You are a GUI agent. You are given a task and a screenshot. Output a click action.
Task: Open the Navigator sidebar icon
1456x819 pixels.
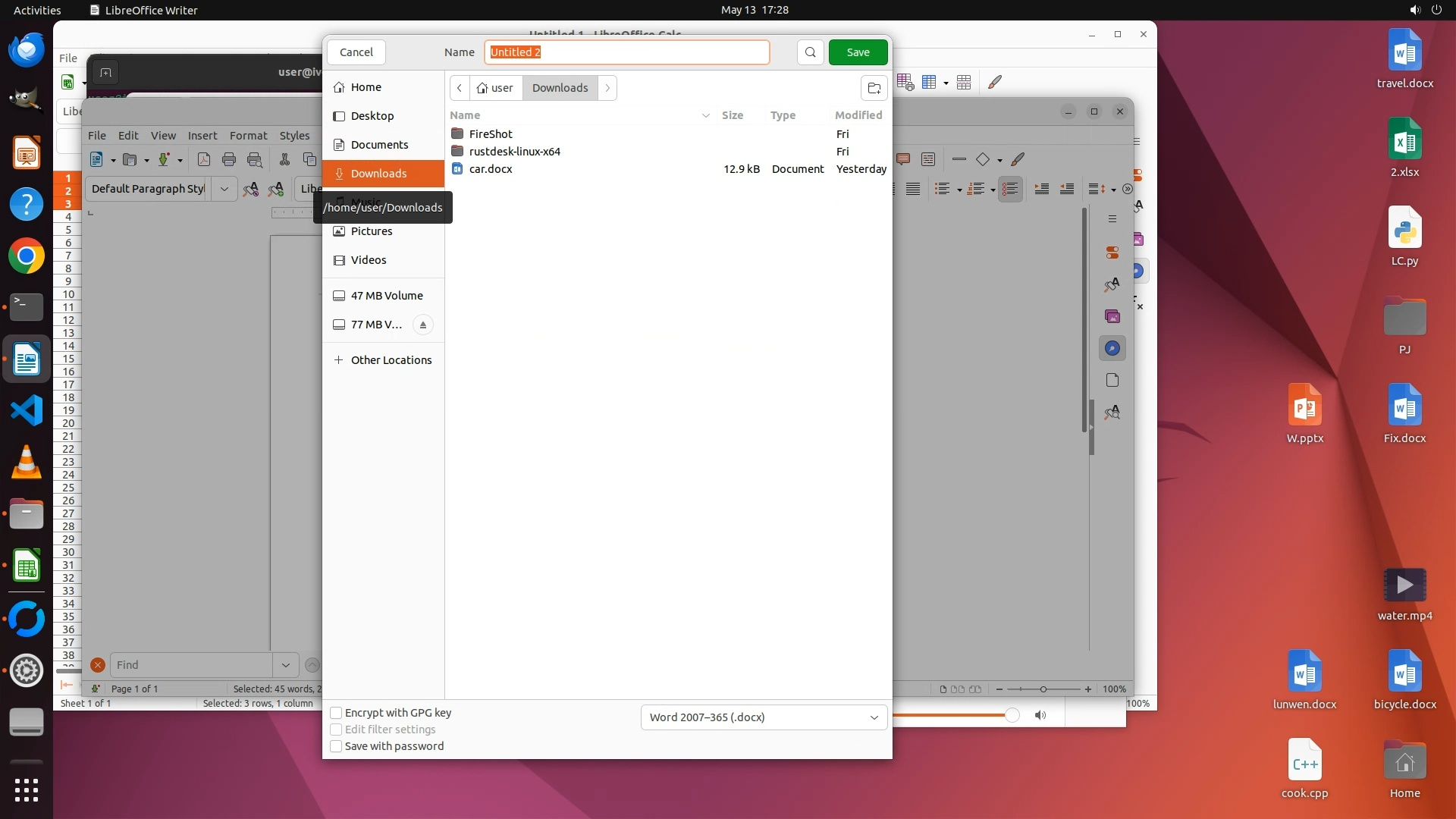[x=1112, y=348]
